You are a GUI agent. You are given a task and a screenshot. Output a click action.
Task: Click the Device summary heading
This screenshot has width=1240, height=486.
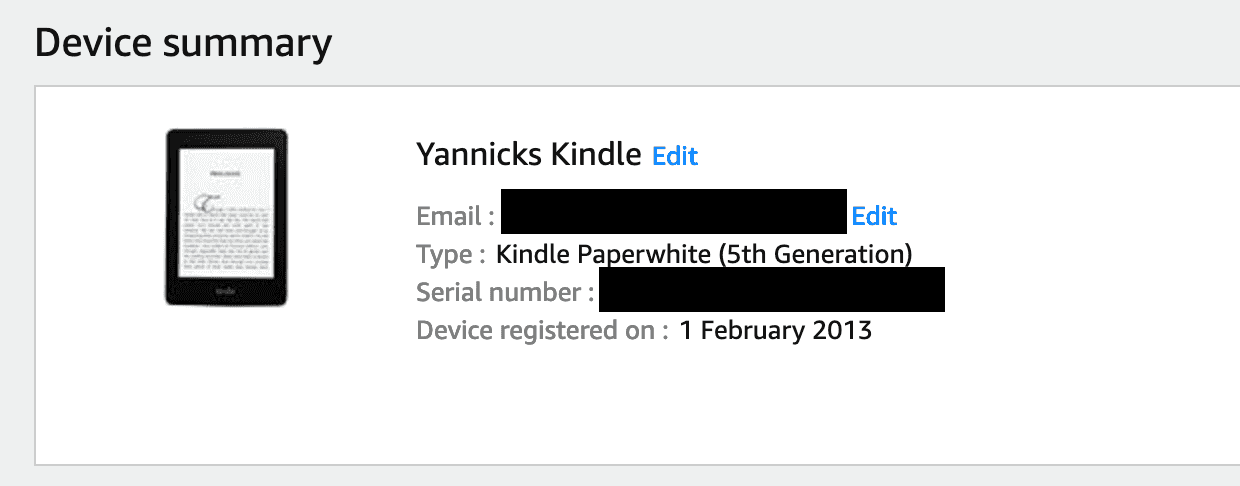pos(183,44)
